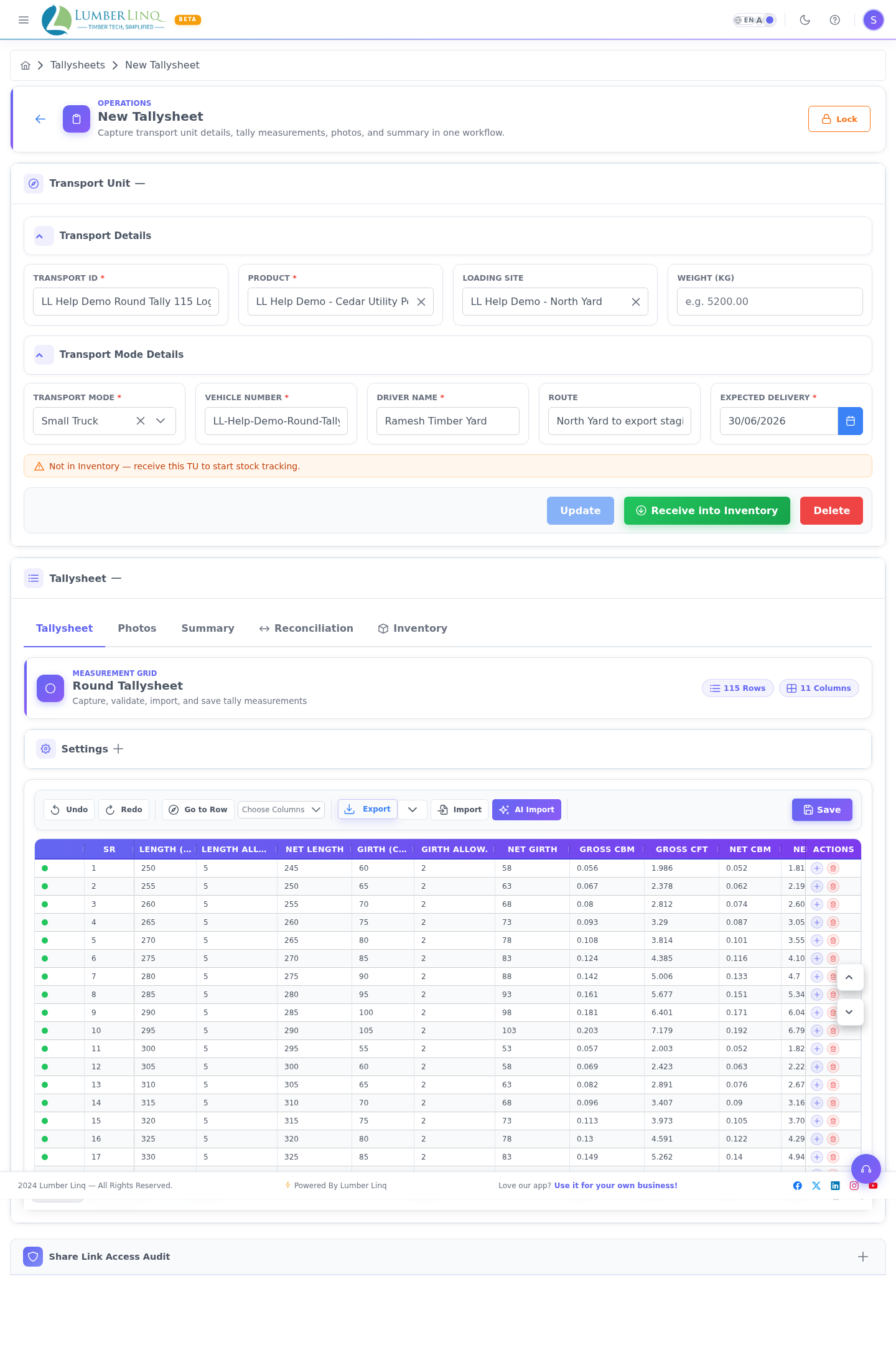
Task: Open the Instagram footer icon
Action: point(854,1186)
